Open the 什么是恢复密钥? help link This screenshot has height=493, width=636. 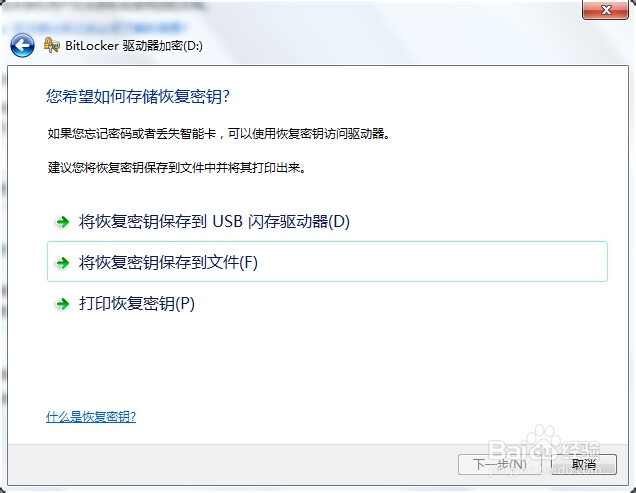coord(91,417)
